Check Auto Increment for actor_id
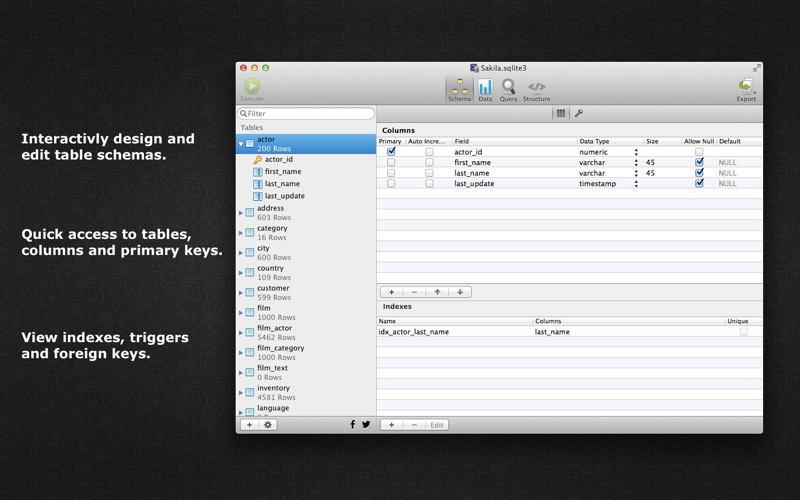Image resolution: width=800 pixels, height=500 pixels. click(x=430, y=152)
